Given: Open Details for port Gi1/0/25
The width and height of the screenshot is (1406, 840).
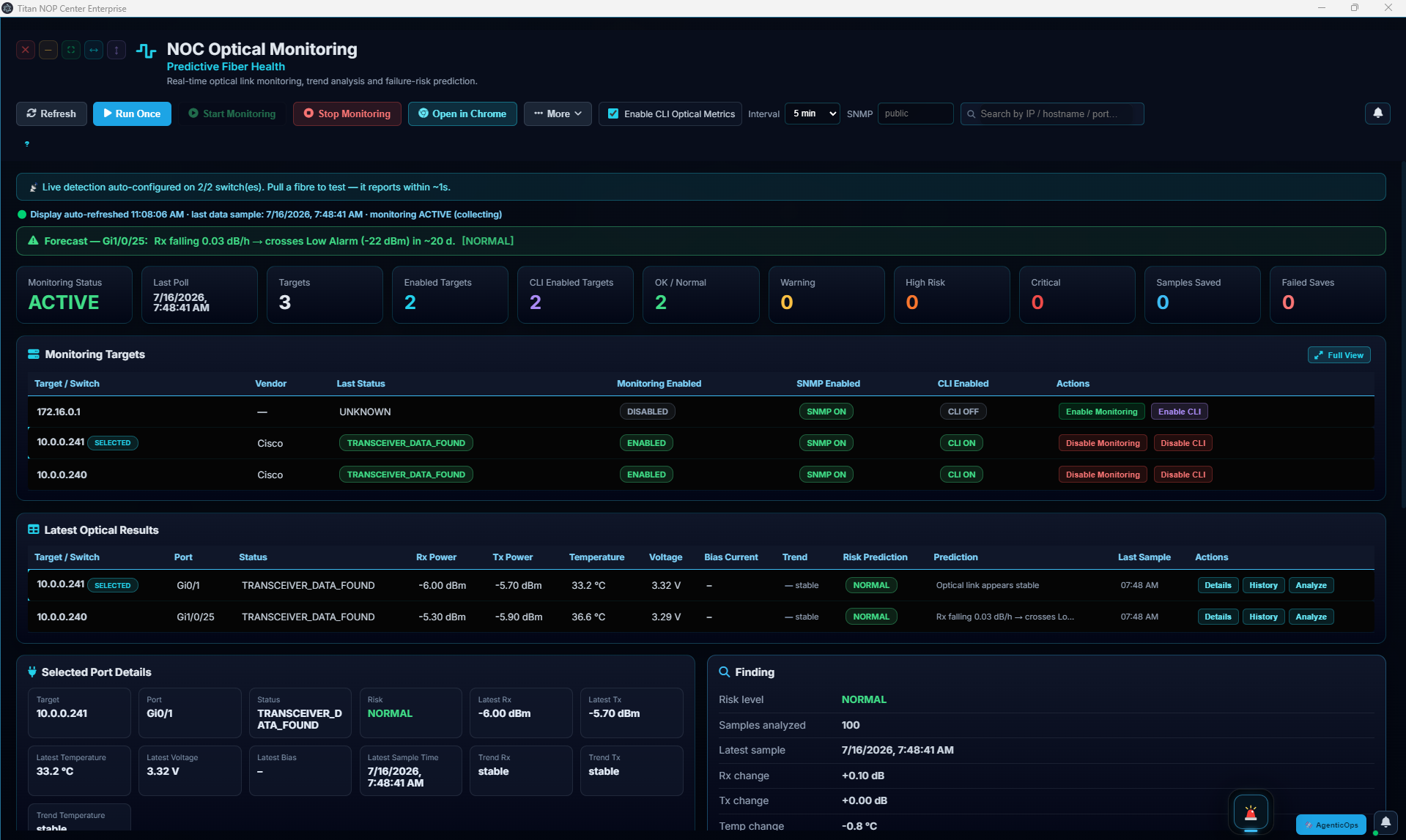Looking at the screenshot, I should coord(1218,617).
